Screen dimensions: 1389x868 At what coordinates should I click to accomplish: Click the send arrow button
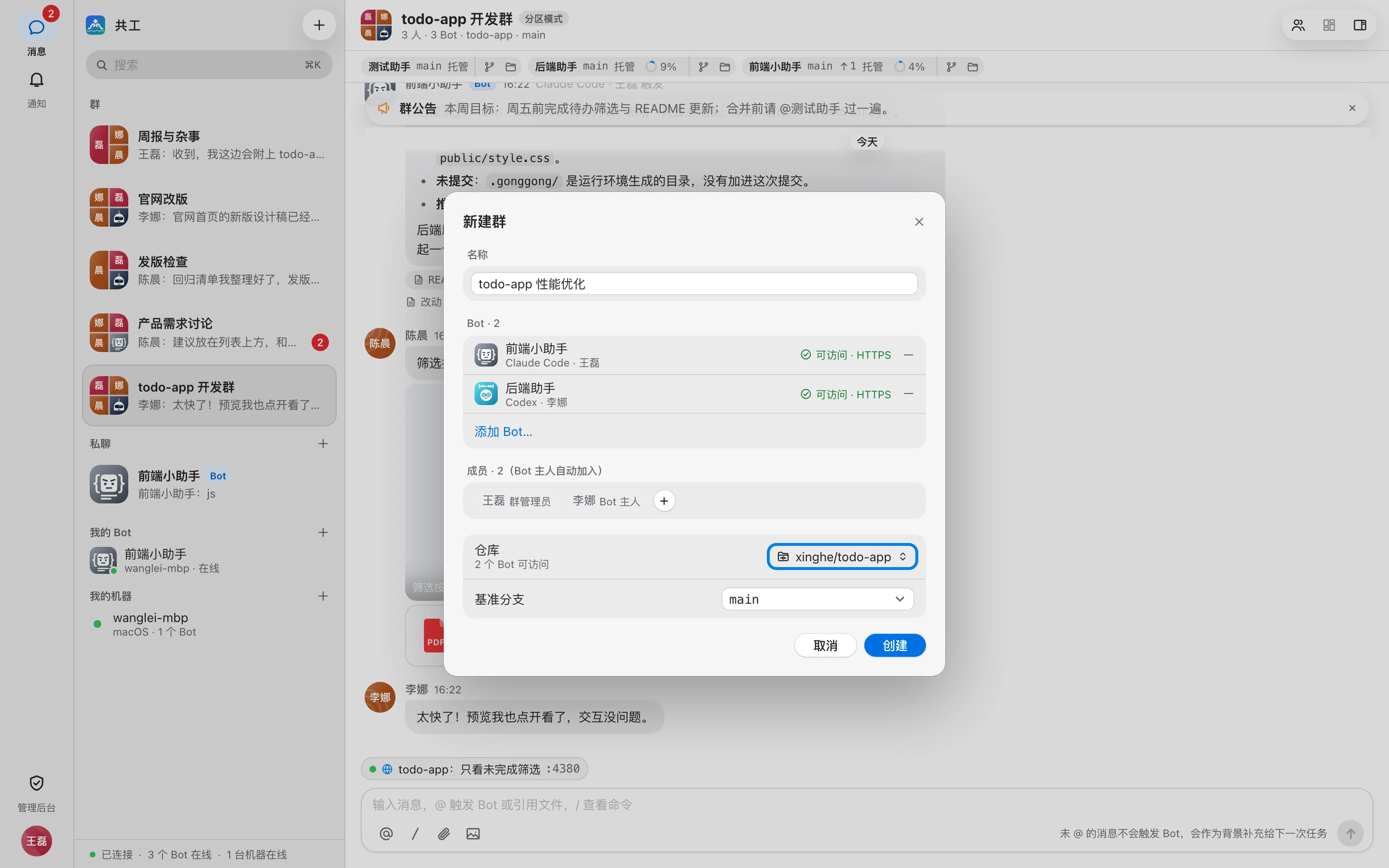click(1350, 833)
